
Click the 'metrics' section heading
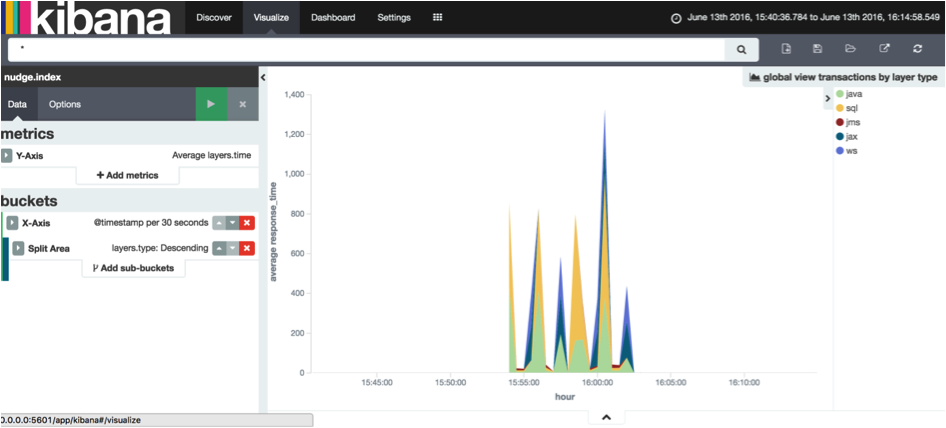(x=27, y=133)
